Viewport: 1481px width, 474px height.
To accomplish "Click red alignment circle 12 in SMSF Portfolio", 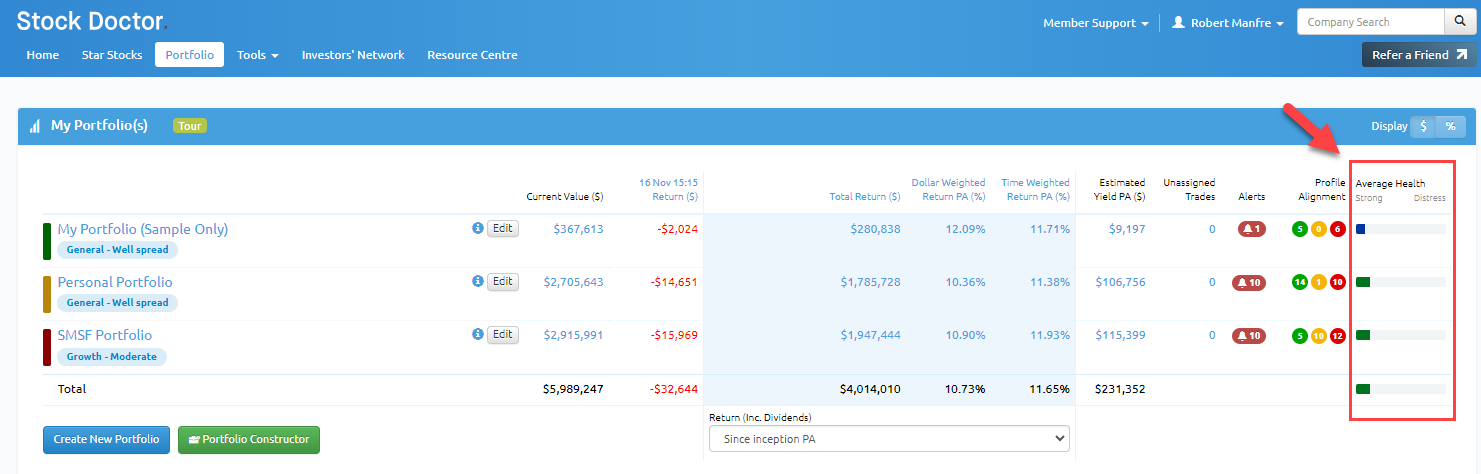I will click(1337, 335).
